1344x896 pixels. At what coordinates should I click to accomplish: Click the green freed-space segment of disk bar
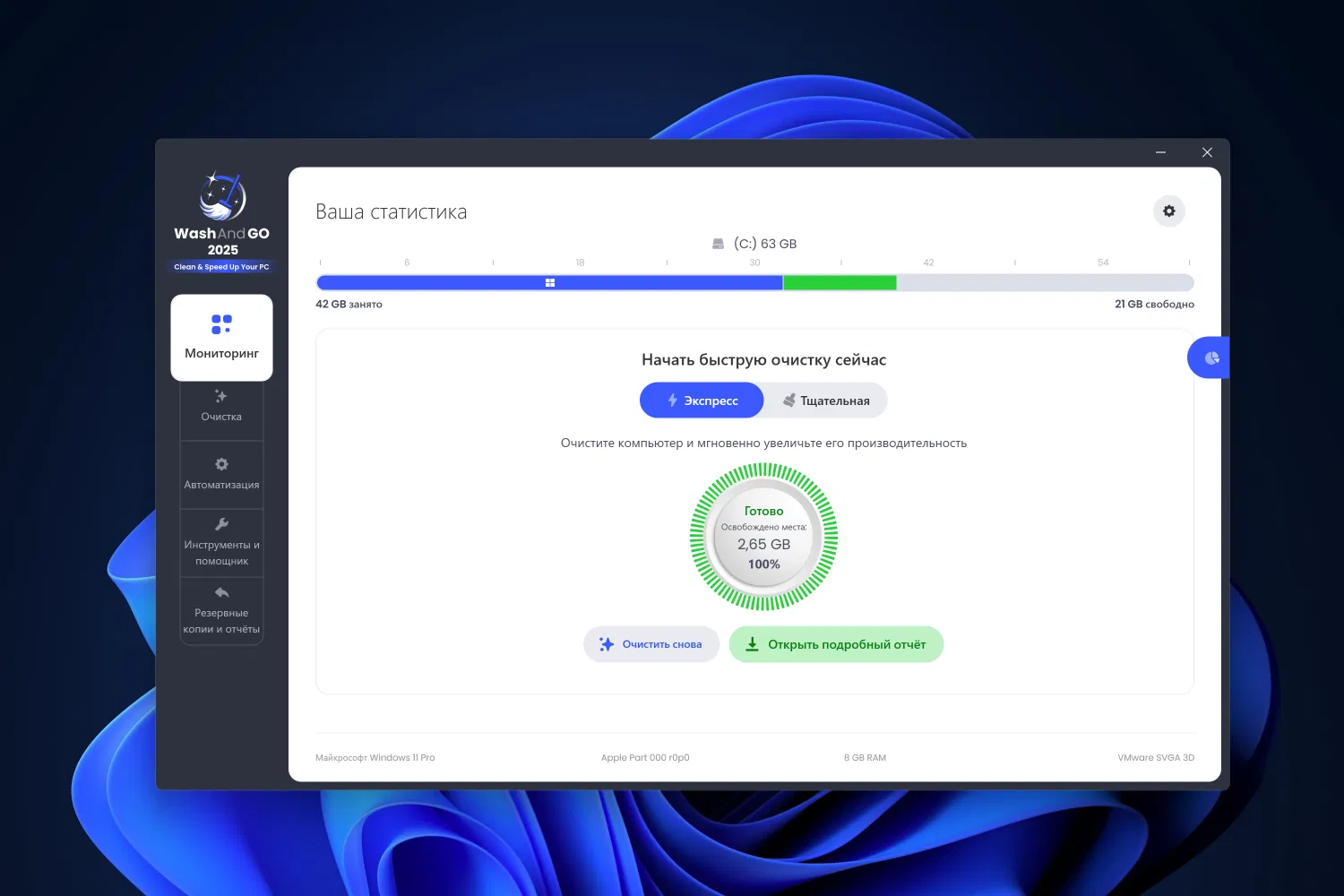(x=840, y=282)
